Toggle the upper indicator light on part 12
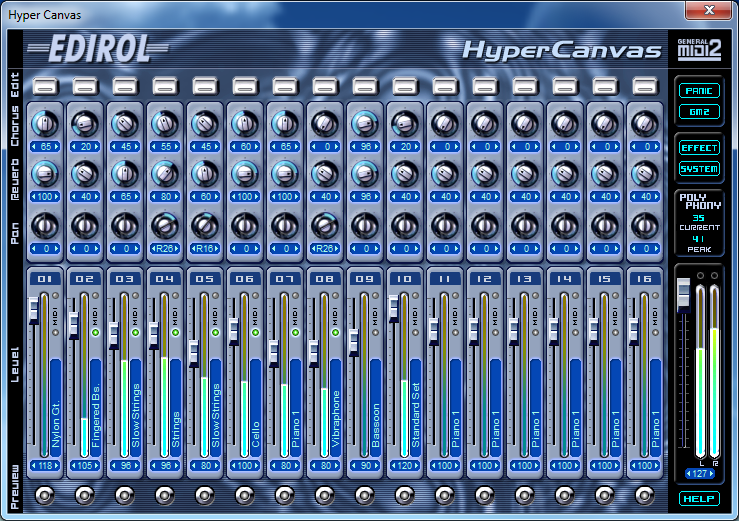This screenshot has width=739, height=521. [496, 296]
